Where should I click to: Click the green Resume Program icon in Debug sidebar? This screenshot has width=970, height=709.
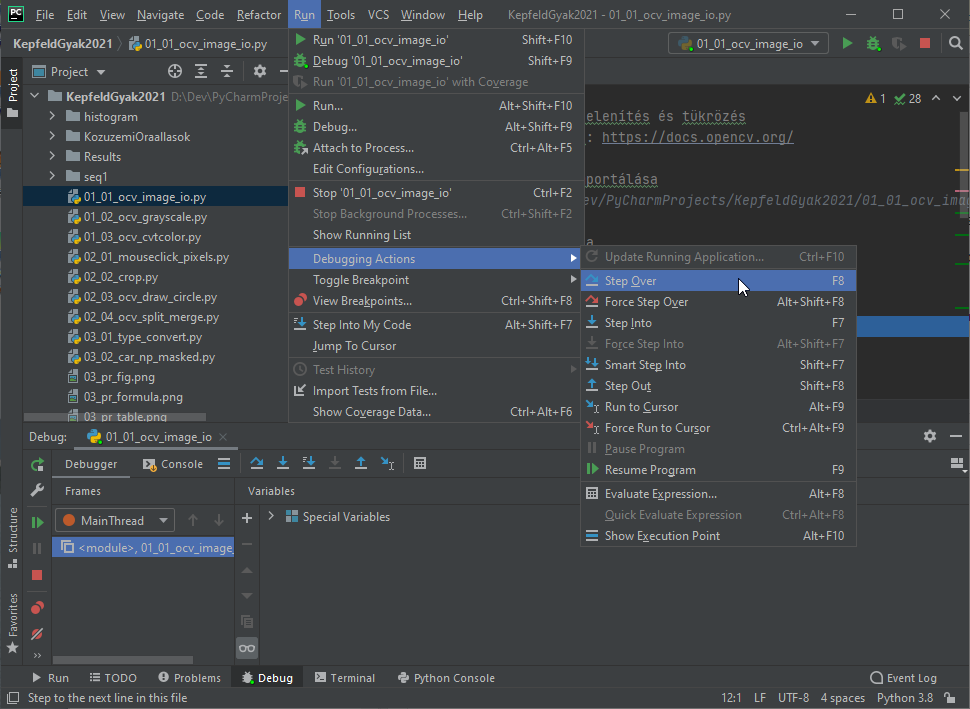[x=37, y=523]
